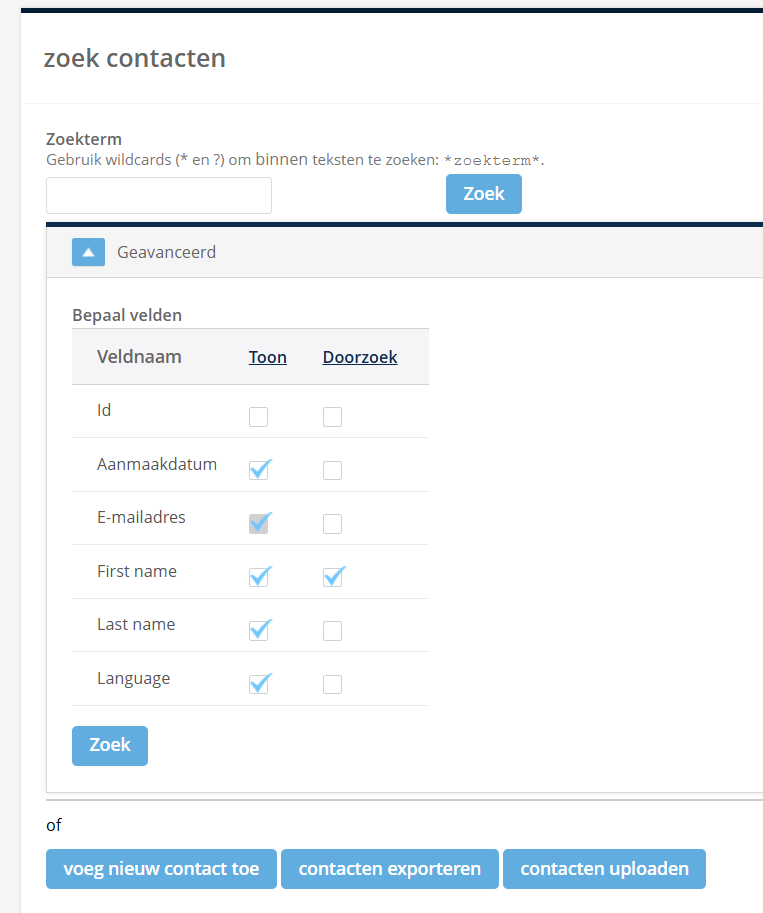Enable the Doorzoek checkbox for Language
The image size is (763, 913).
332,684
